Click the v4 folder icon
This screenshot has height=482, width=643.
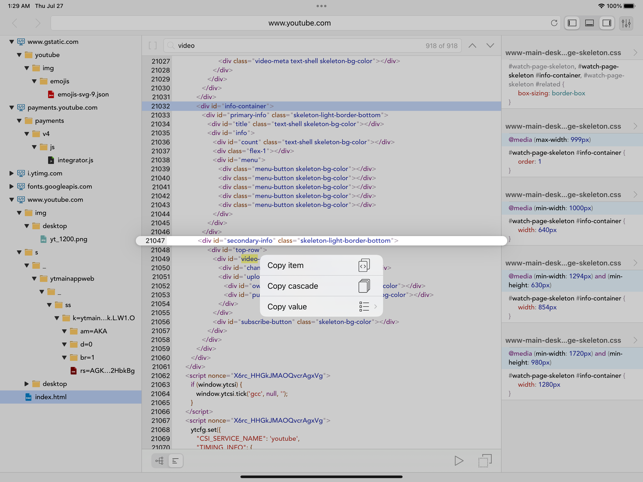point(36,134)
